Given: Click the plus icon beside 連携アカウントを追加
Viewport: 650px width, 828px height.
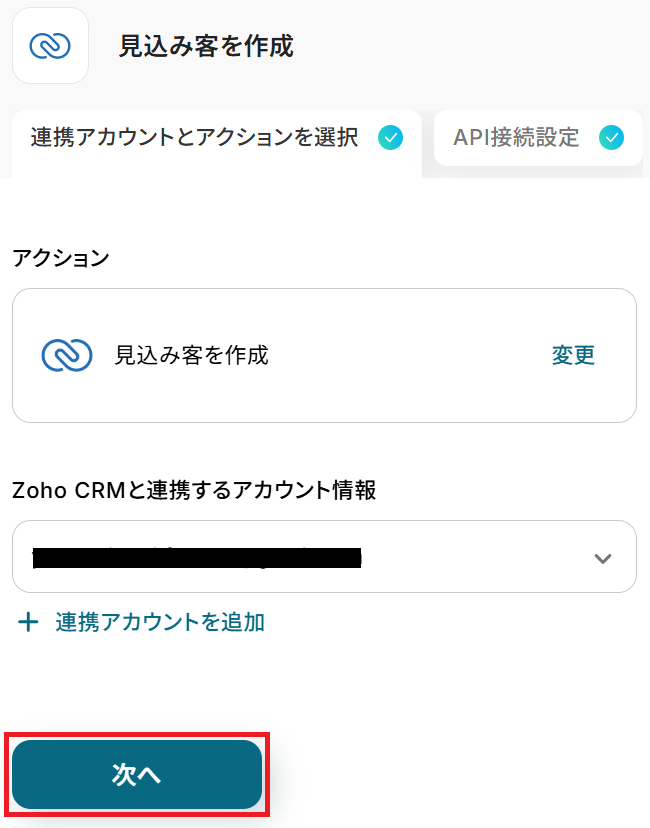Looking at the screenshot, I should click(x=29, y=622).
